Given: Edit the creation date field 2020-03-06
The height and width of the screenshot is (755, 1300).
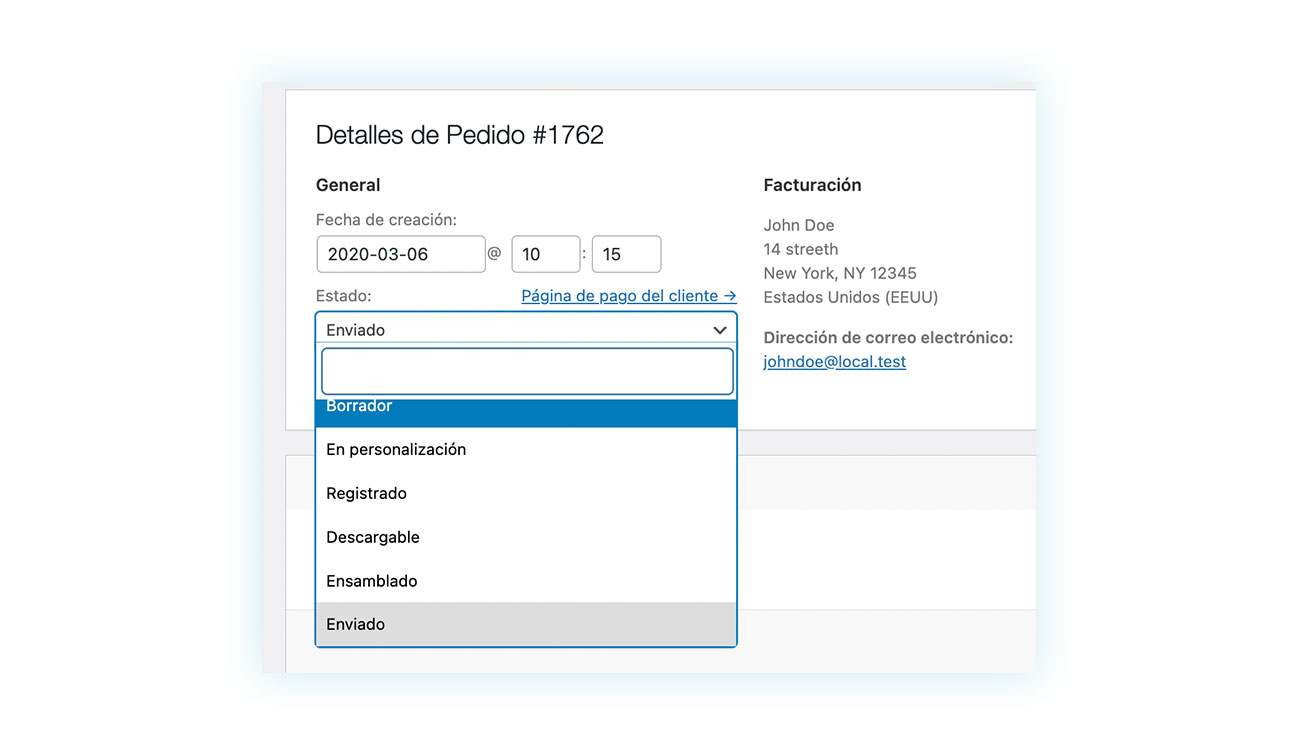Looking at the screenshot, I should point(401,254).
